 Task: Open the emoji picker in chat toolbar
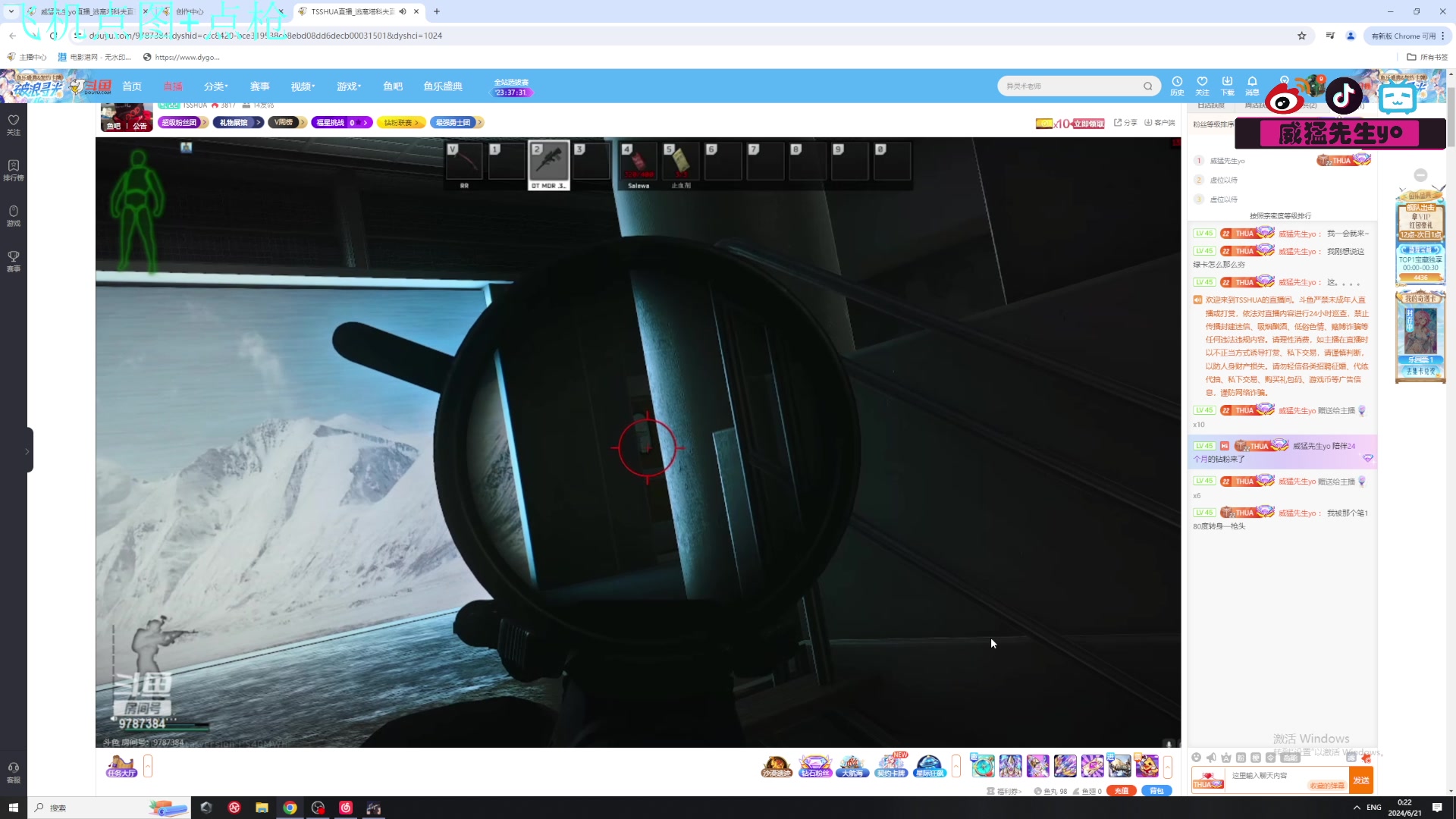[1196, 758]
